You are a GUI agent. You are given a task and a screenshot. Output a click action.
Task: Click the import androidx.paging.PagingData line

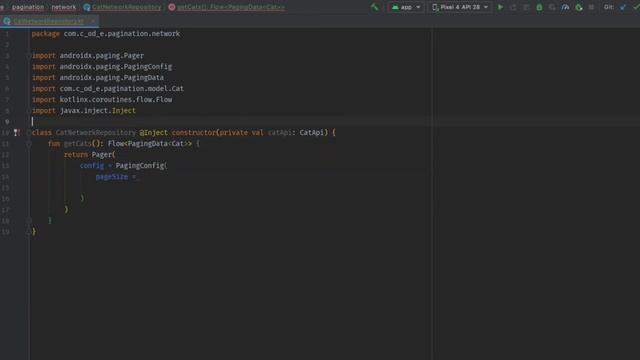tap(98, 78)
